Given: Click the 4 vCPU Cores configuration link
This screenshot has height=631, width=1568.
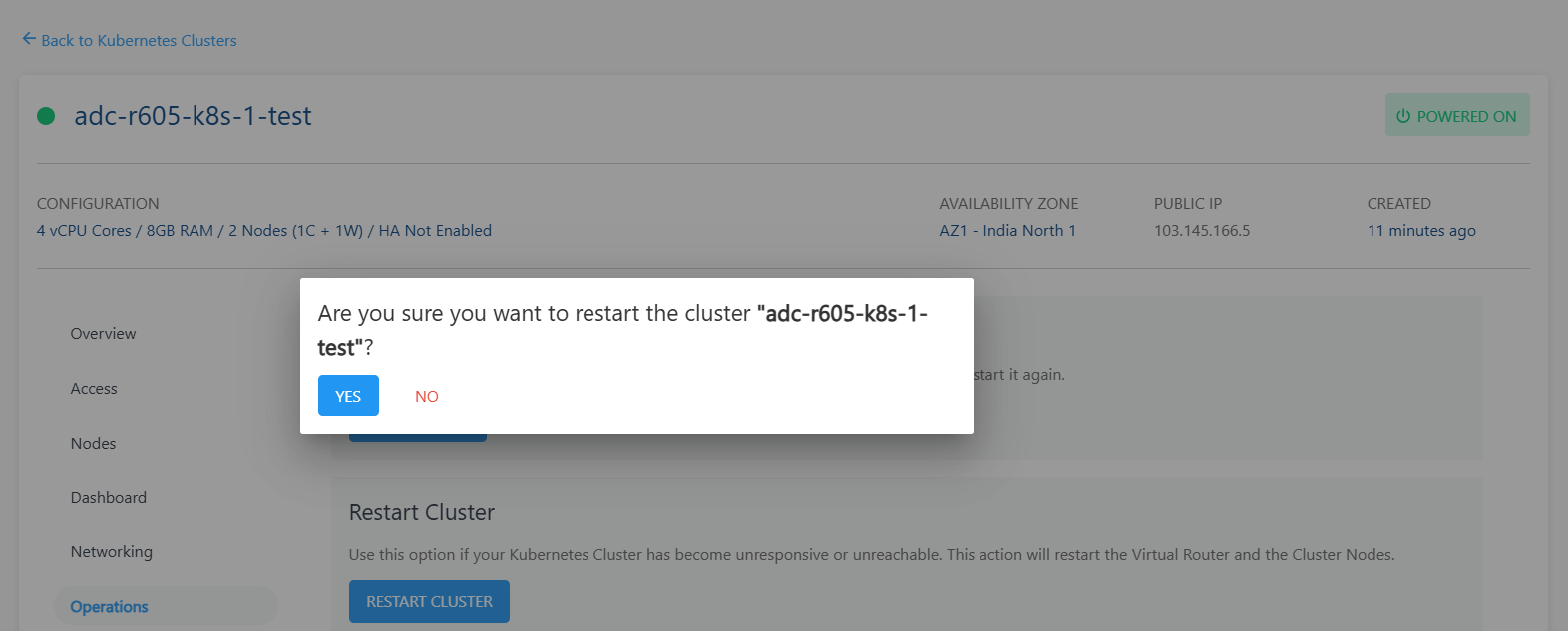Looking at the screenshot, I should (84, 230).
